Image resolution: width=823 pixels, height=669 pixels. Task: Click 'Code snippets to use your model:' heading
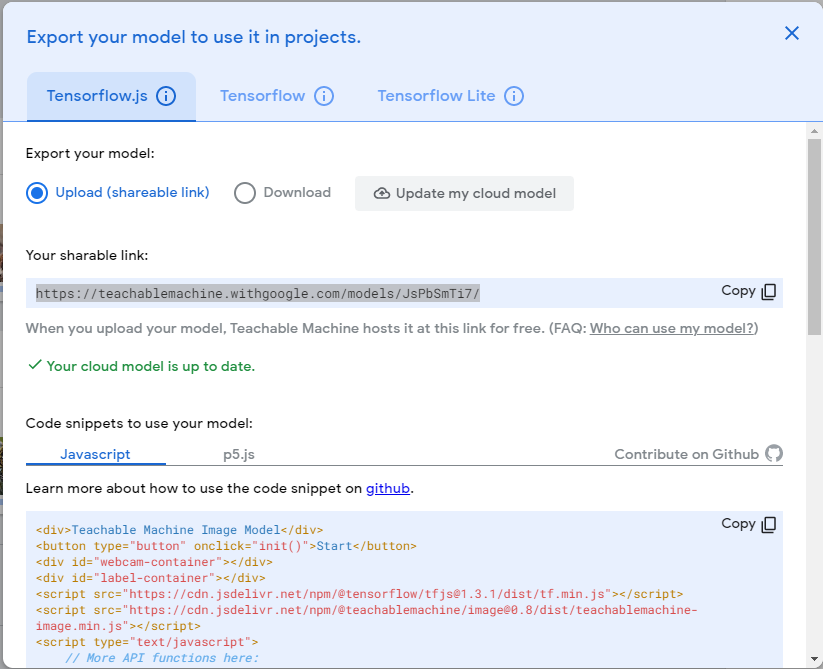tap(139, 423)
